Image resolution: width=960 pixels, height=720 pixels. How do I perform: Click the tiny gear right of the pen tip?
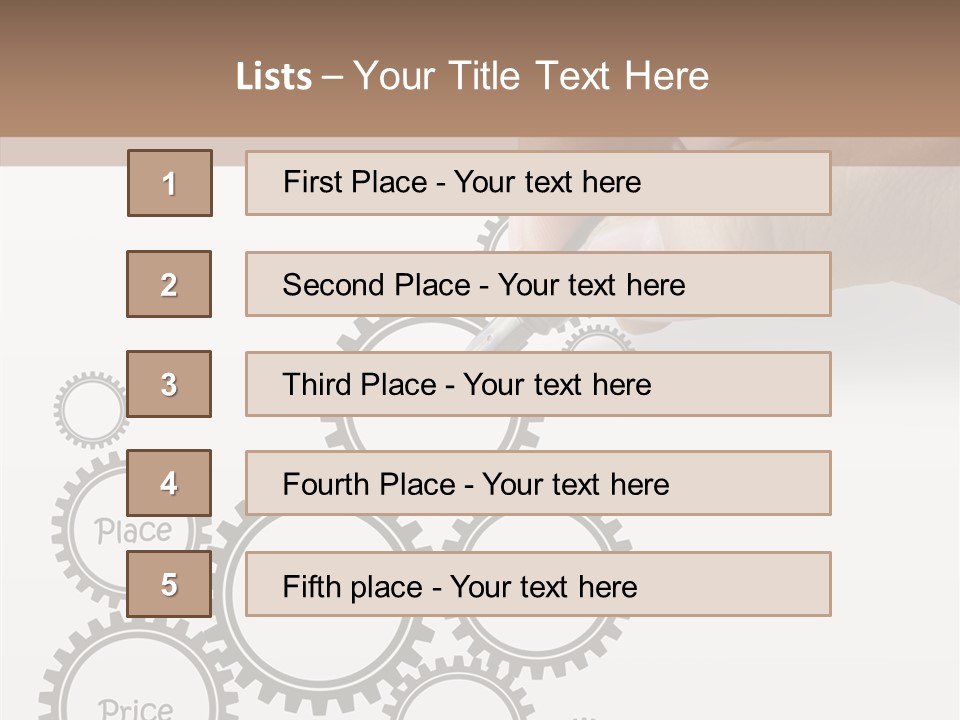point(597,340)
